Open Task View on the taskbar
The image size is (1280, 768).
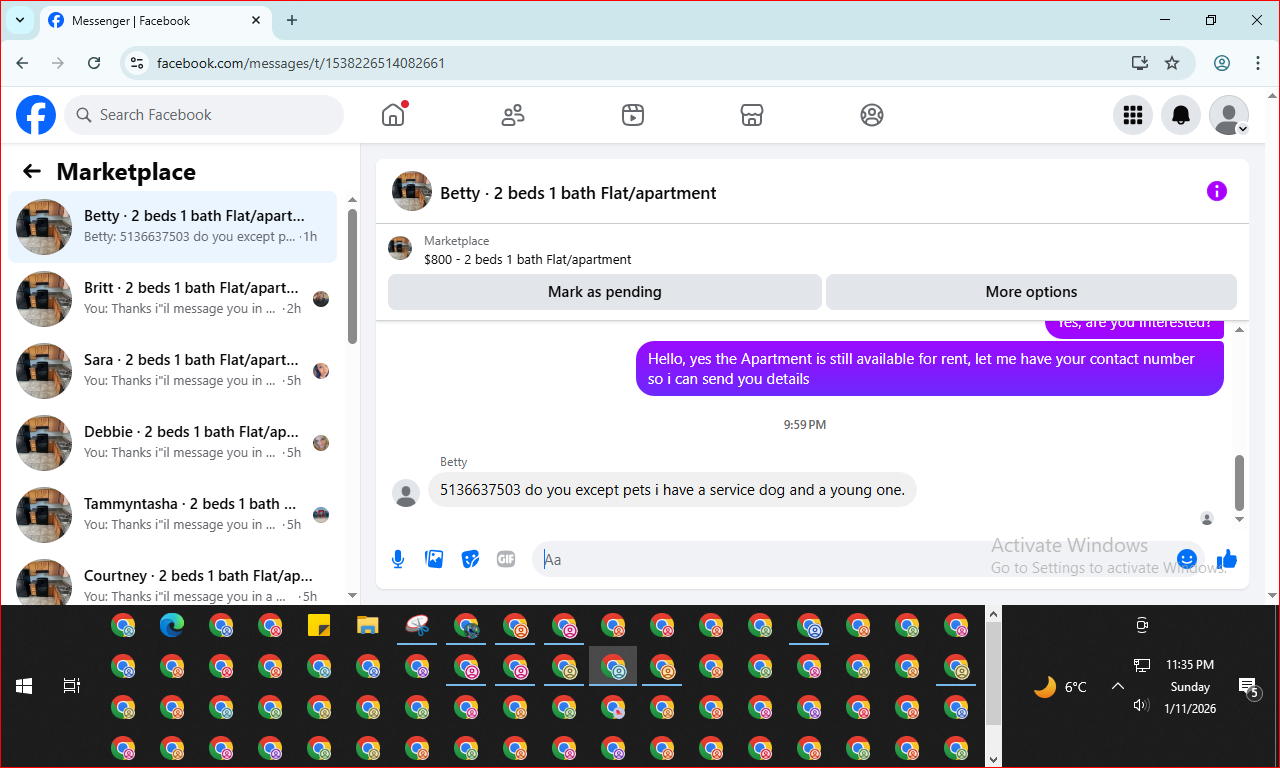pyautogui.click(x=72, y=686)
